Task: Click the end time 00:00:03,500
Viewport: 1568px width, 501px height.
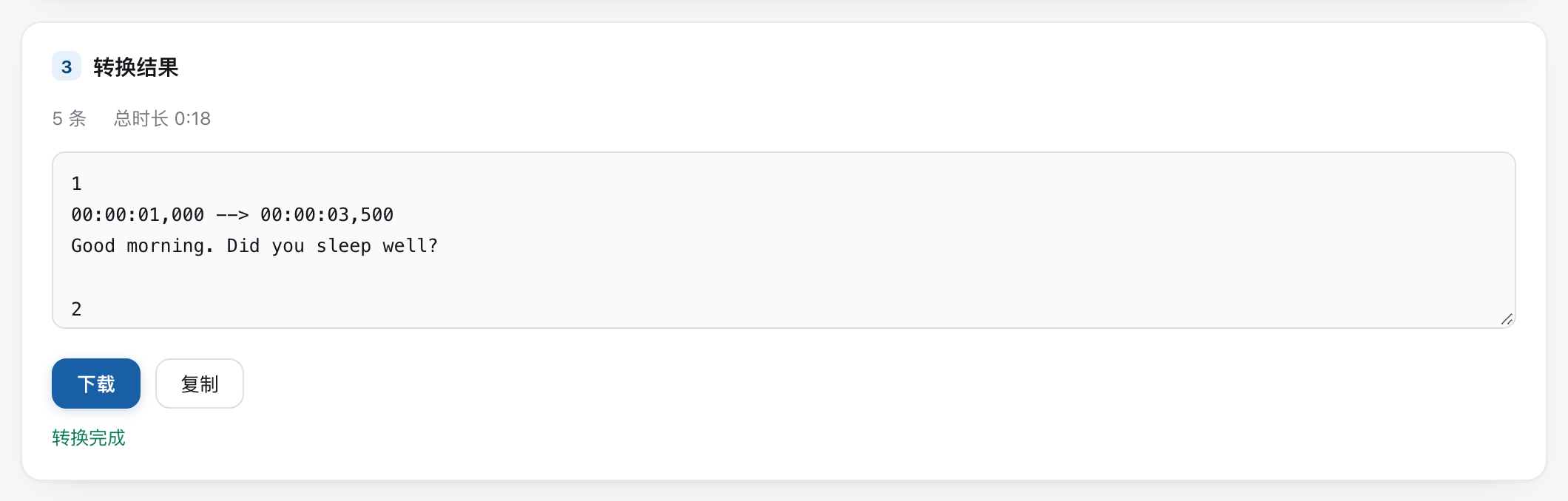Action: 327,215
